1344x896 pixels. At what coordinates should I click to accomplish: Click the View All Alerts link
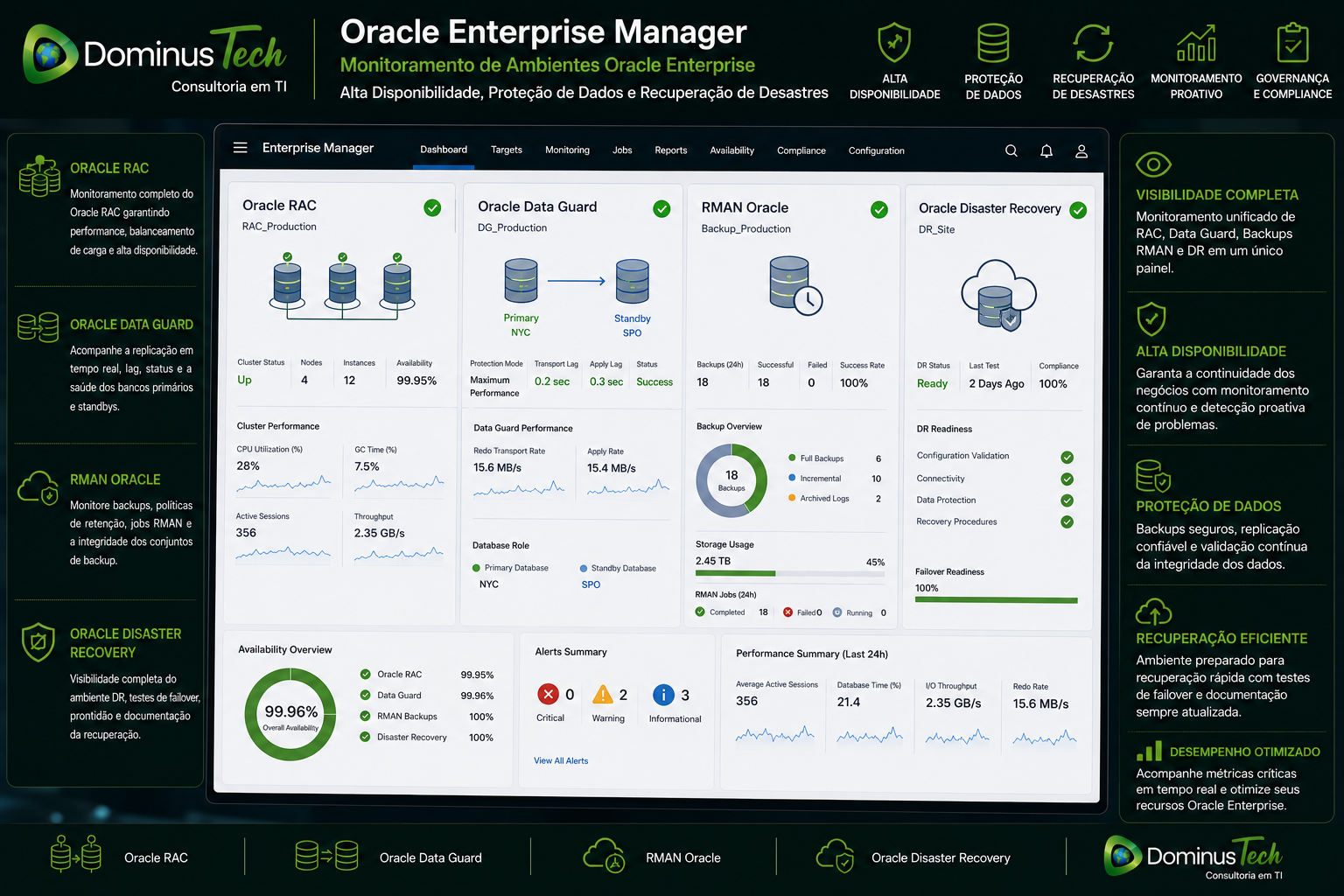pos(561,760)
